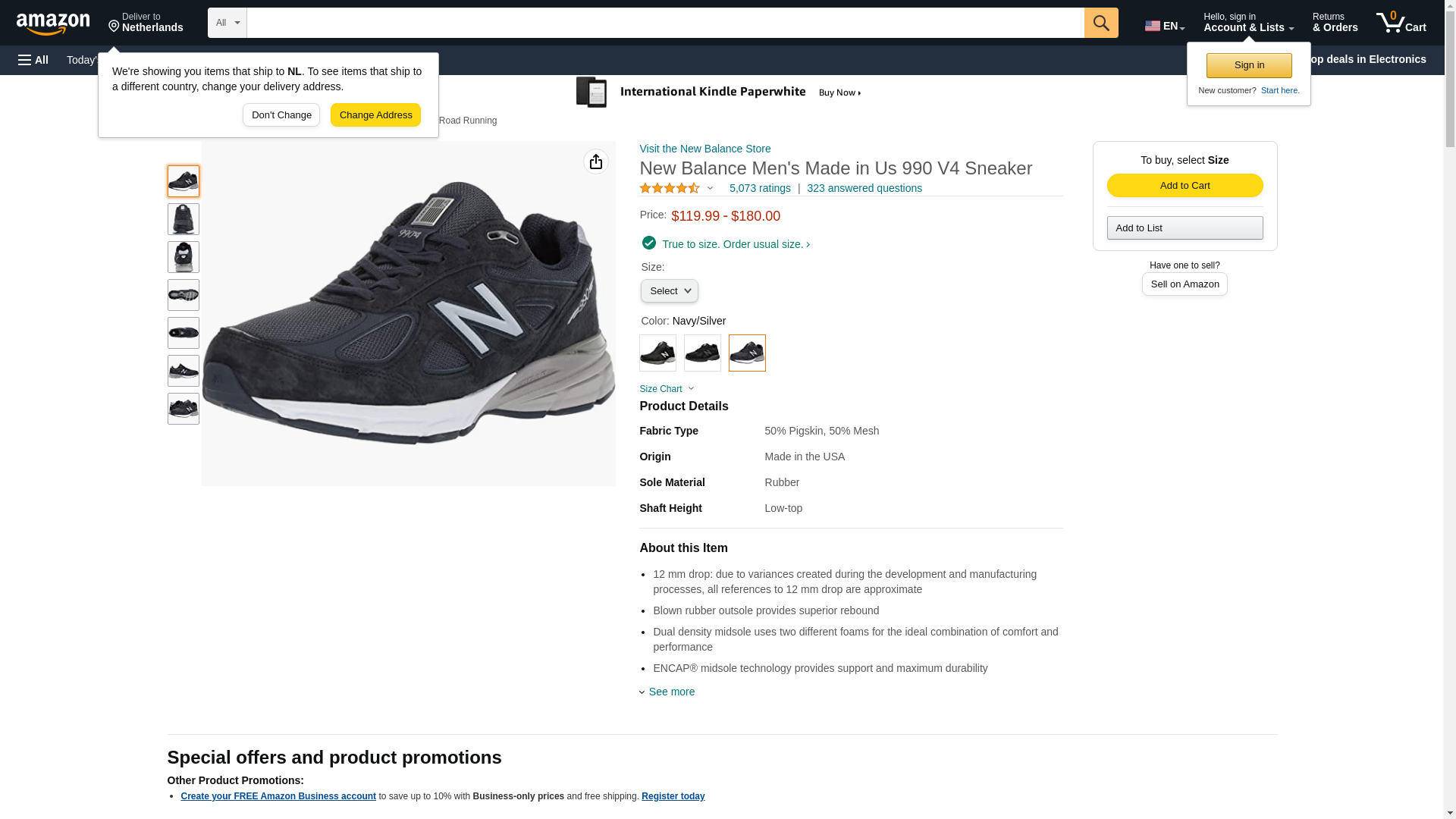Viewport: 1456px width, 819px height.
Task: Choose the first black color swatch
Action: coord(657,353)
